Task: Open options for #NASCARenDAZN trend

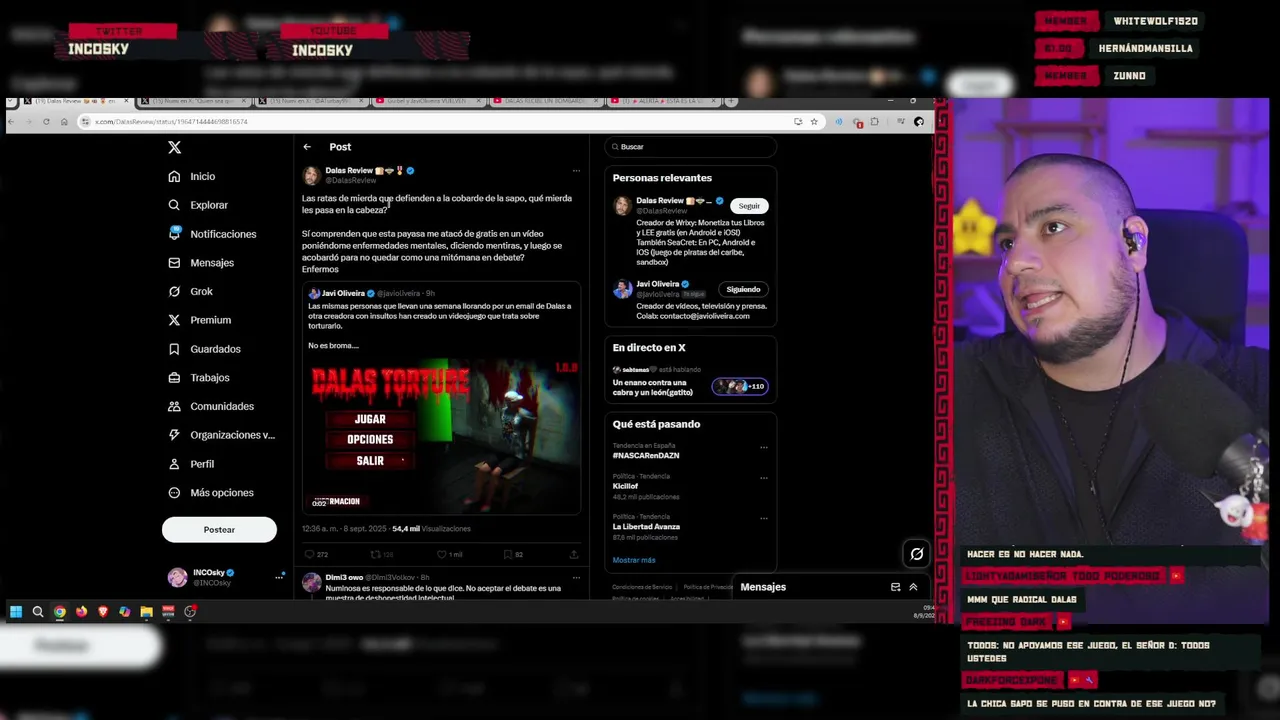Action: (x=764, y=448)
